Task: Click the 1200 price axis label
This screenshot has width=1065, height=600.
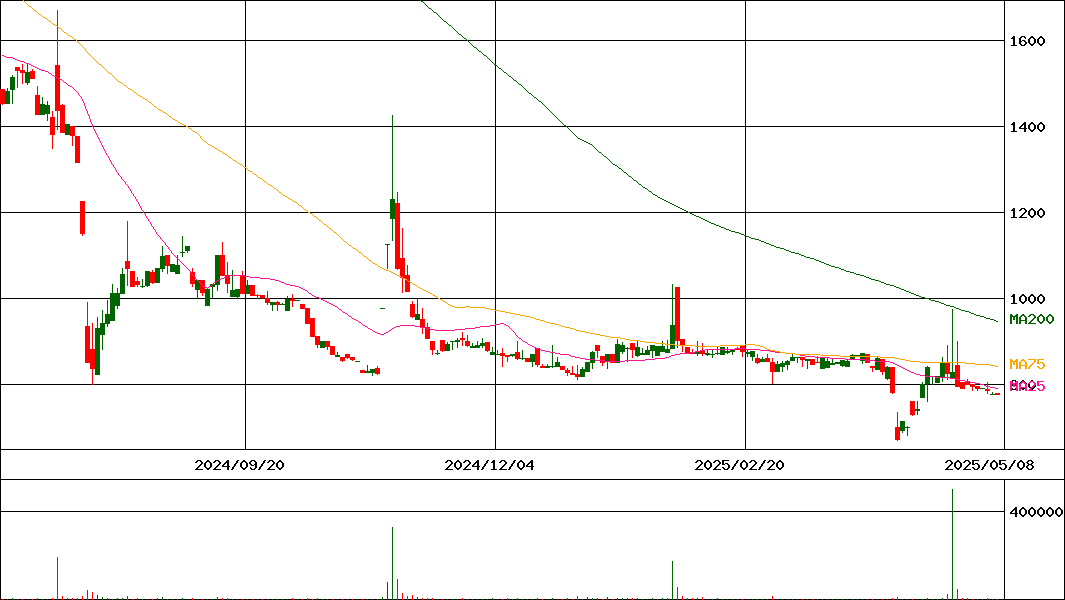Action: 1027,213
